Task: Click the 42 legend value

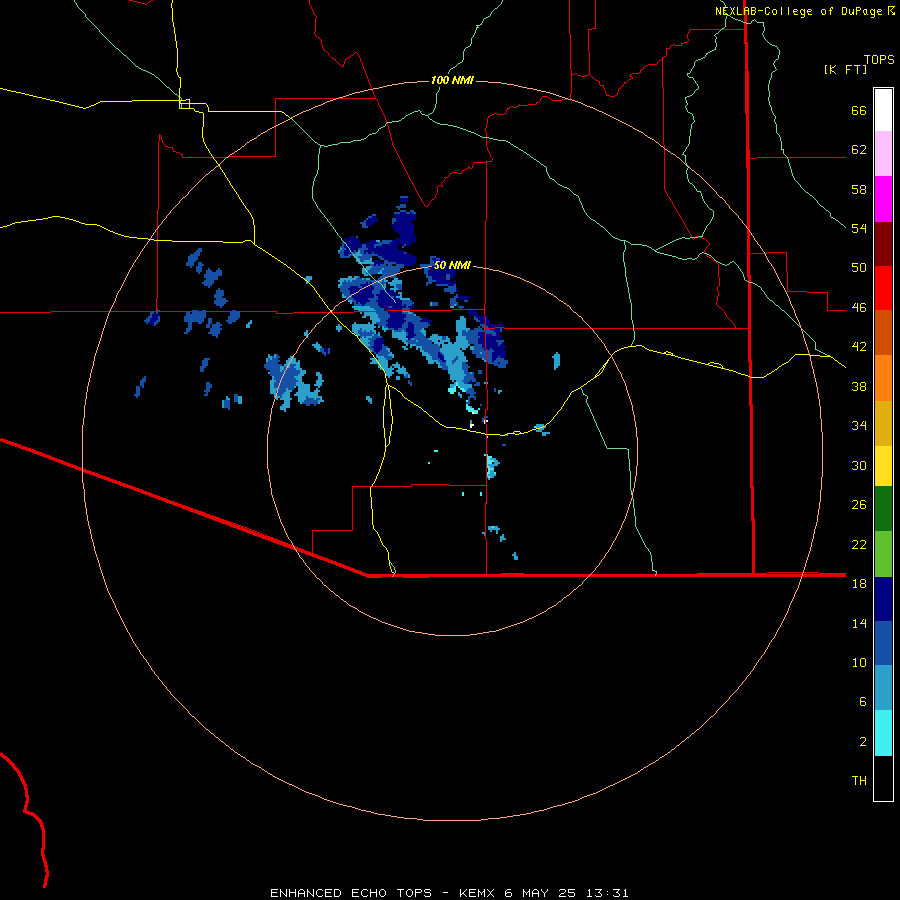Action: click(859, 347)
